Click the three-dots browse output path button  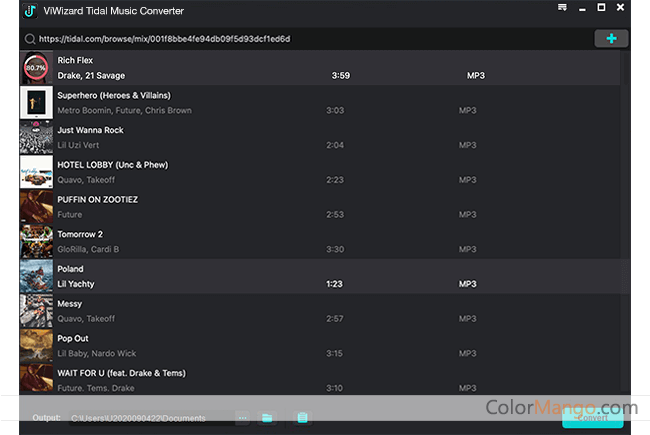243,417
